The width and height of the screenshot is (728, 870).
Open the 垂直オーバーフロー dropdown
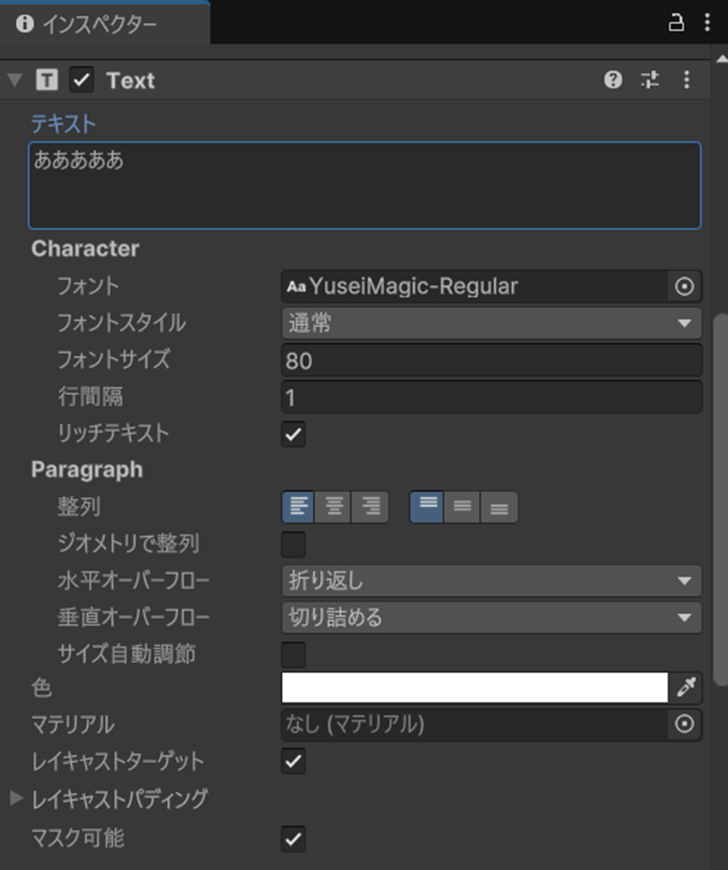point(490,618)
